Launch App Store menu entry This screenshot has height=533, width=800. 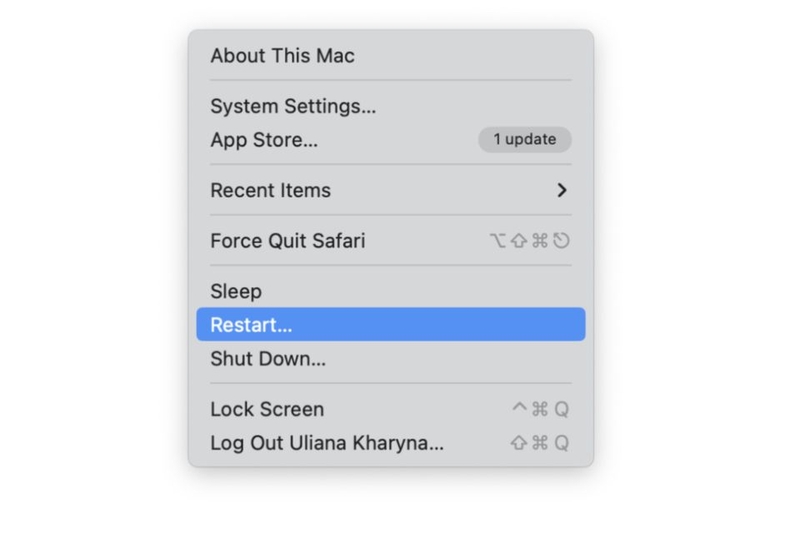pyautogui.click(x=264, y=140)
